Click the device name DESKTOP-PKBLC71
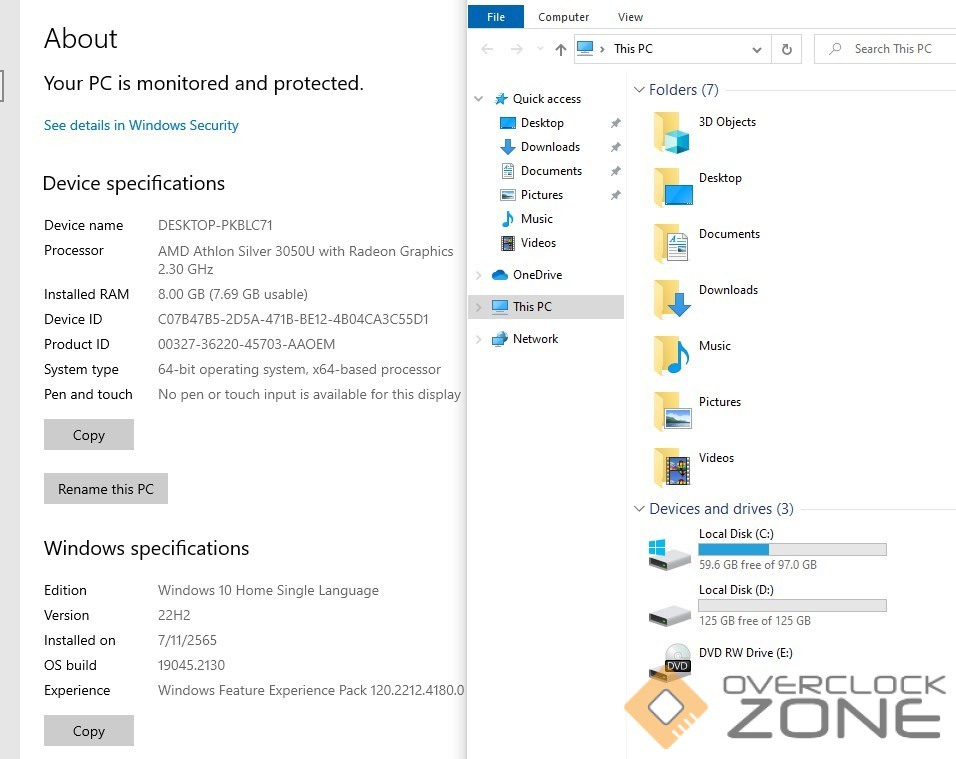 [x=215, y=225]
